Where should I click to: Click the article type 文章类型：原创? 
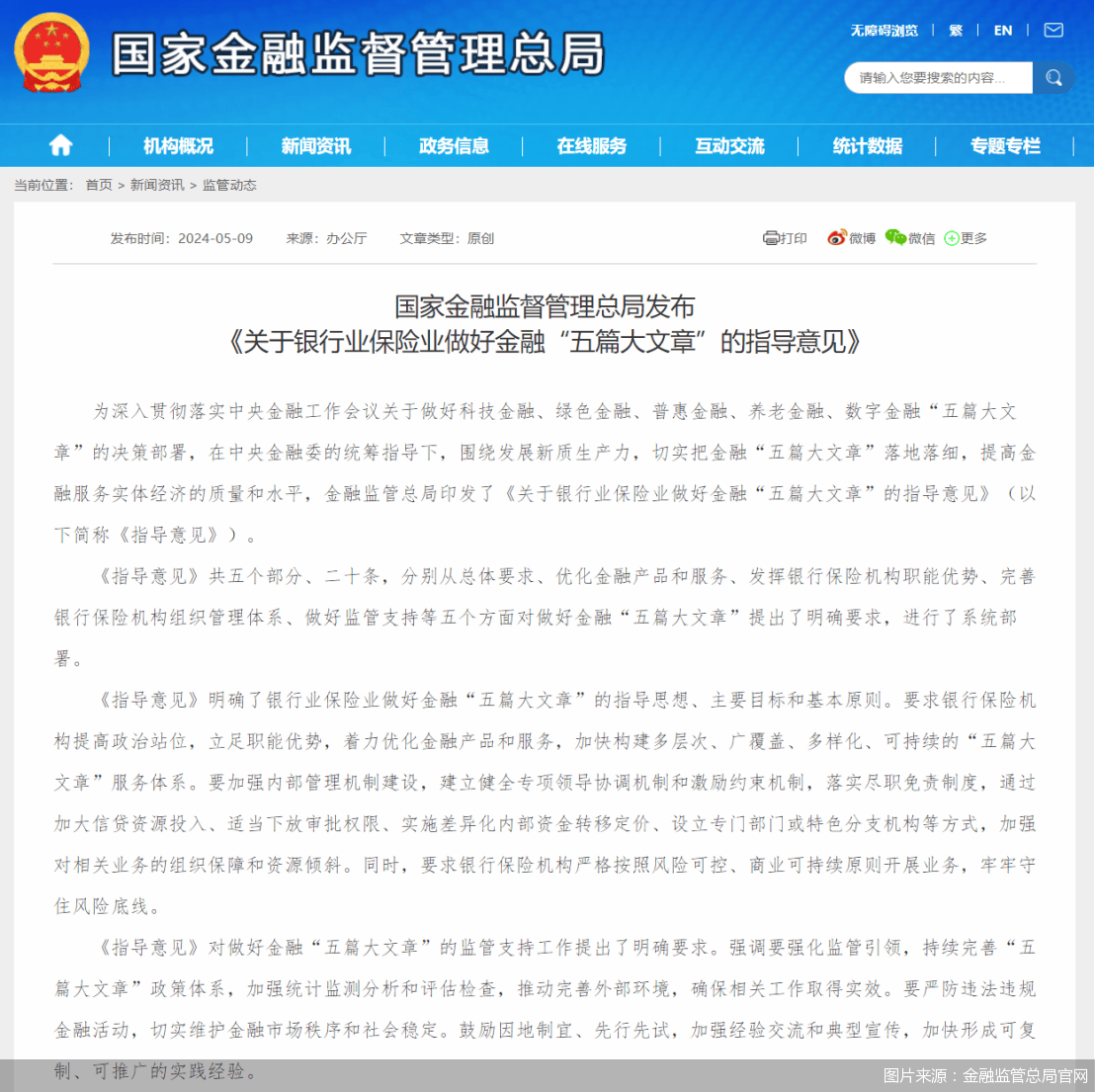point(447,239)
